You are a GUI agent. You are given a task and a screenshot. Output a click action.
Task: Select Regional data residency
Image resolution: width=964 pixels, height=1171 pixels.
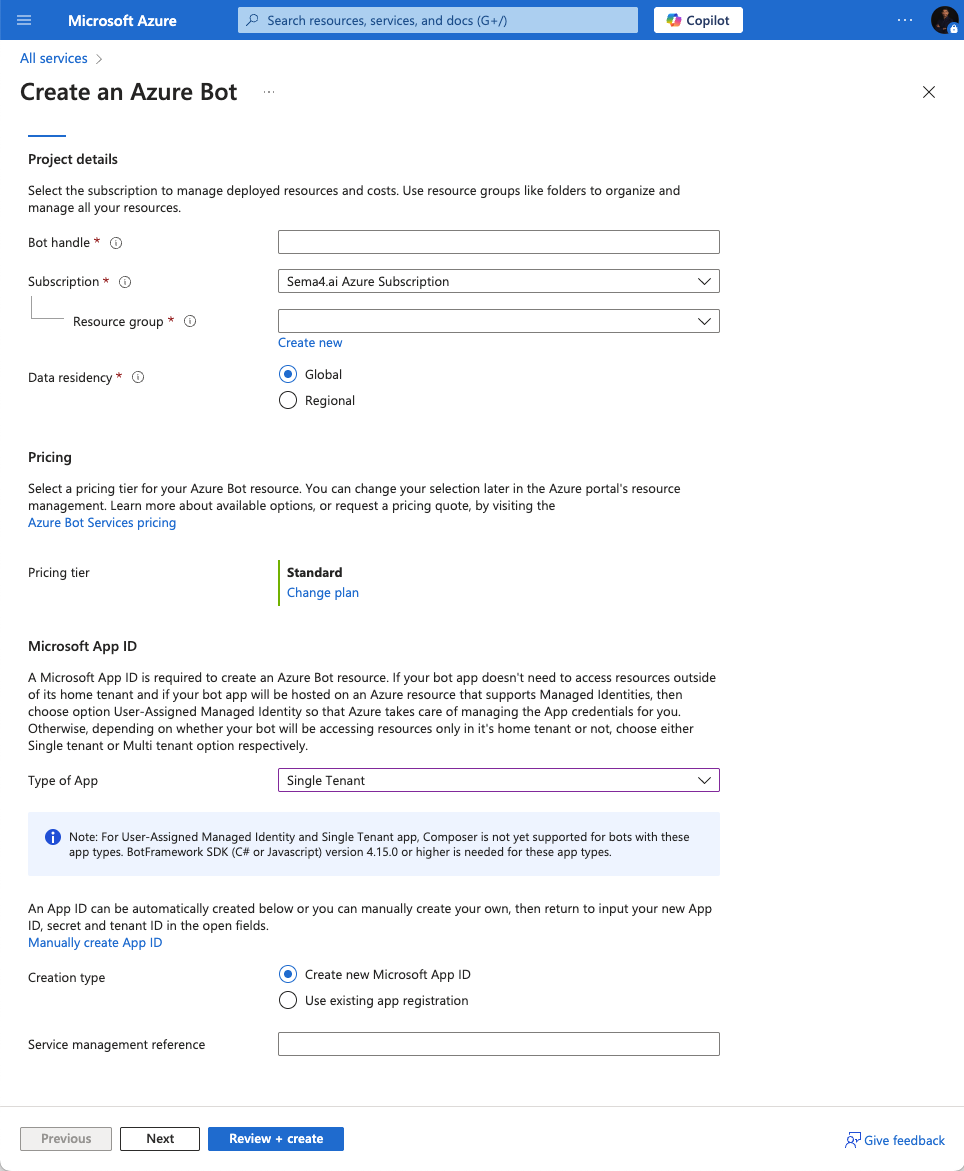coord(287,400)
